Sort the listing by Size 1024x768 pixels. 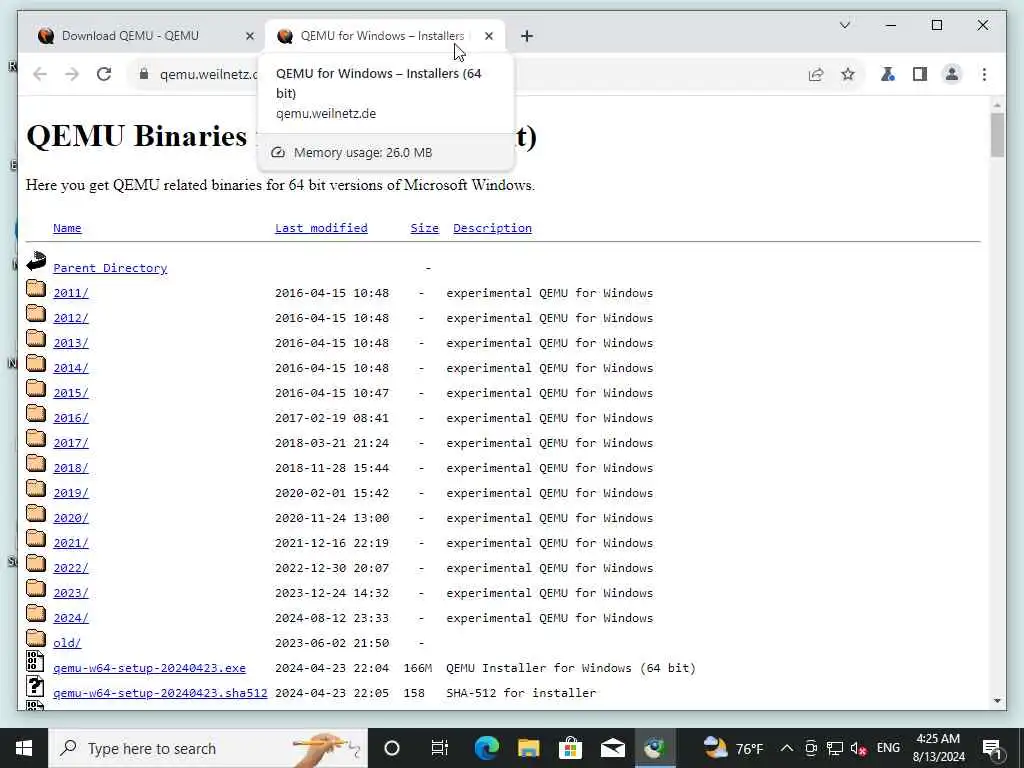pyautogui.click(x=424, y=228)
